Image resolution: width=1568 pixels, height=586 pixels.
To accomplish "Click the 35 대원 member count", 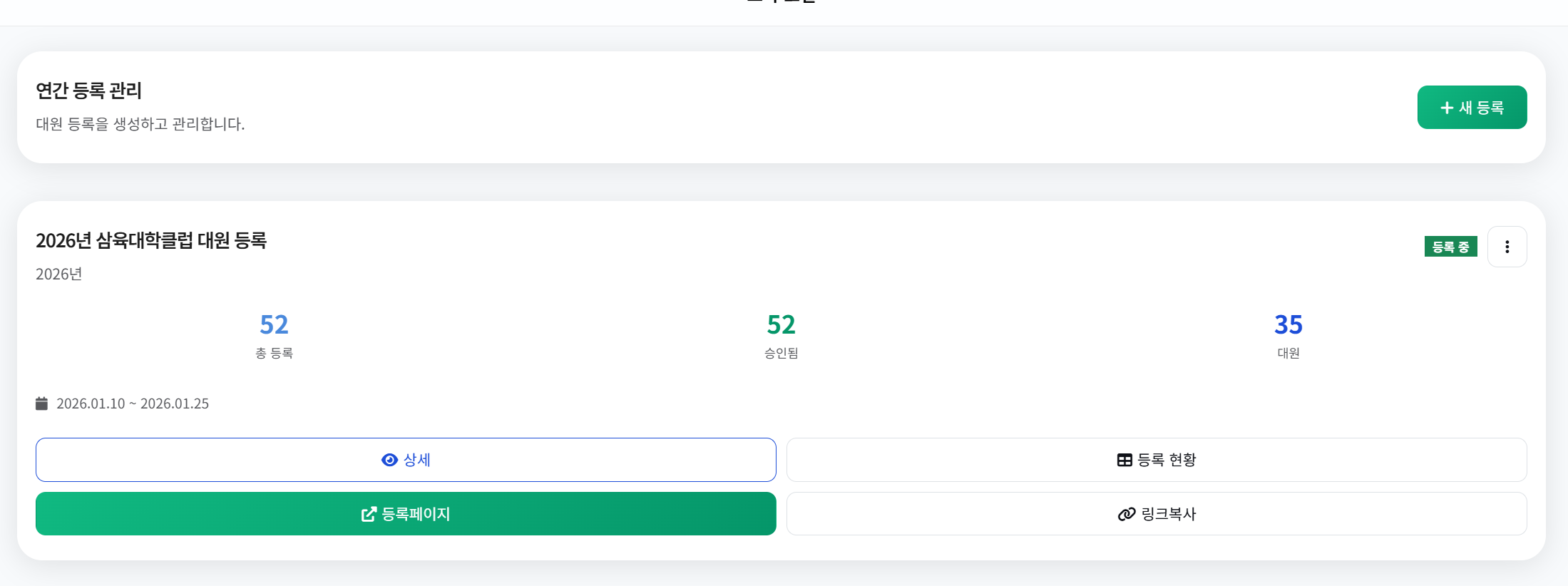I will click(1288, 324).
